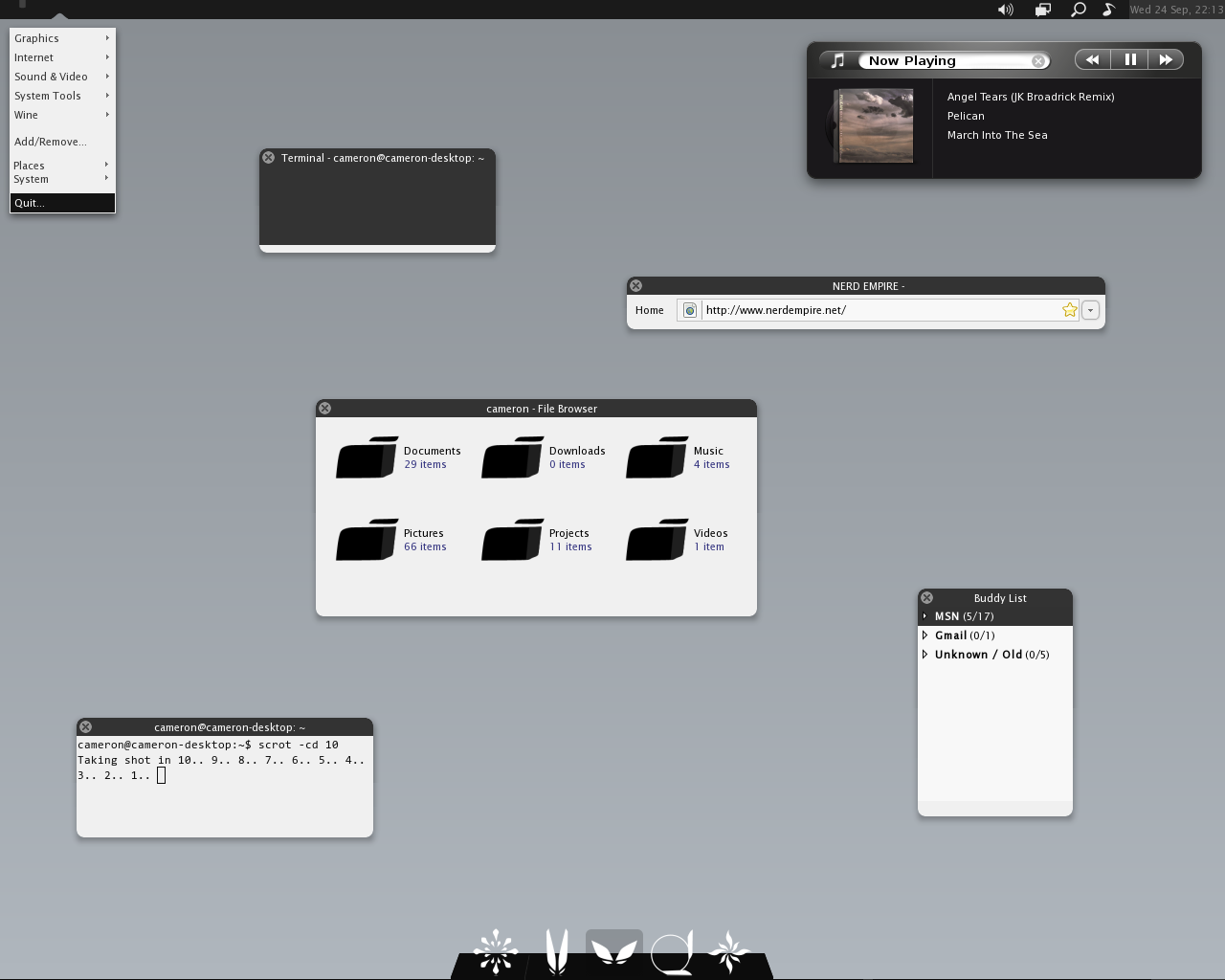This screenshot has height=980, width=1225.
Task: Open the Music folder icon
Action: pyautogui.click(x=657, y=457)
